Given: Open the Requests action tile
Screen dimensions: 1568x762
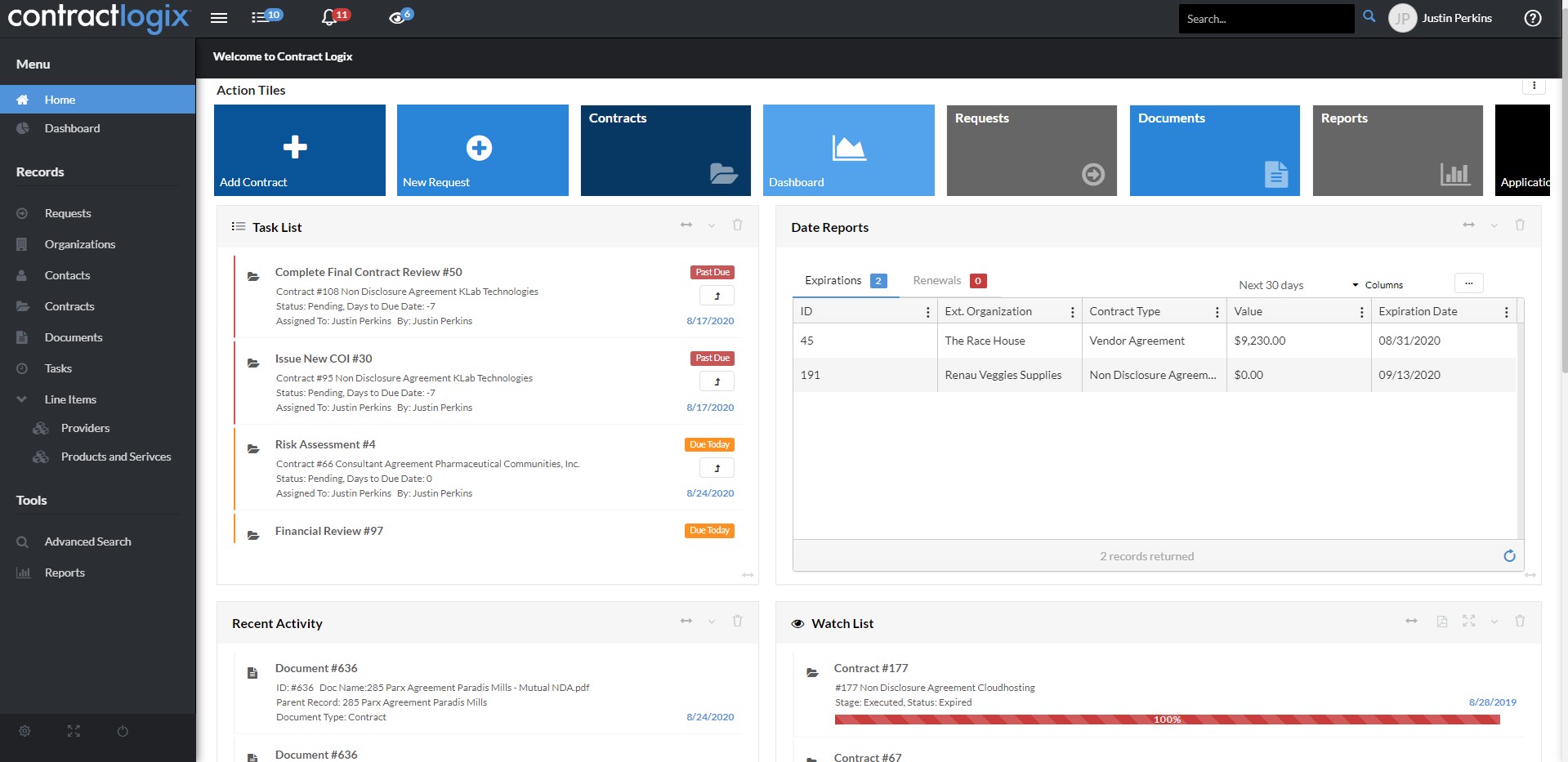Looking at the screenshot, I should 1032,150.
